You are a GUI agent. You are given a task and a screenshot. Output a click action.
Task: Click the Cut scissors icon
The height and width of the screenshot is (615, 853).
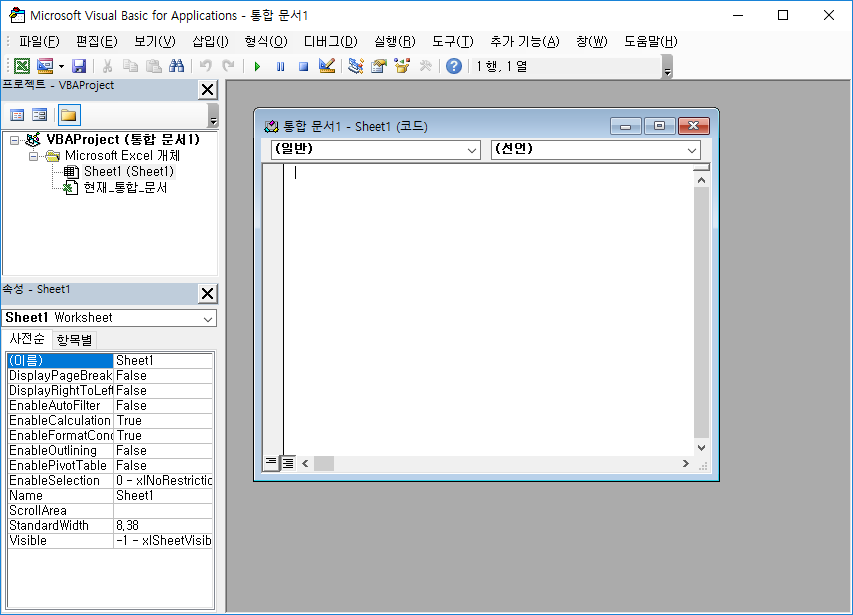(x=108, y=66)
